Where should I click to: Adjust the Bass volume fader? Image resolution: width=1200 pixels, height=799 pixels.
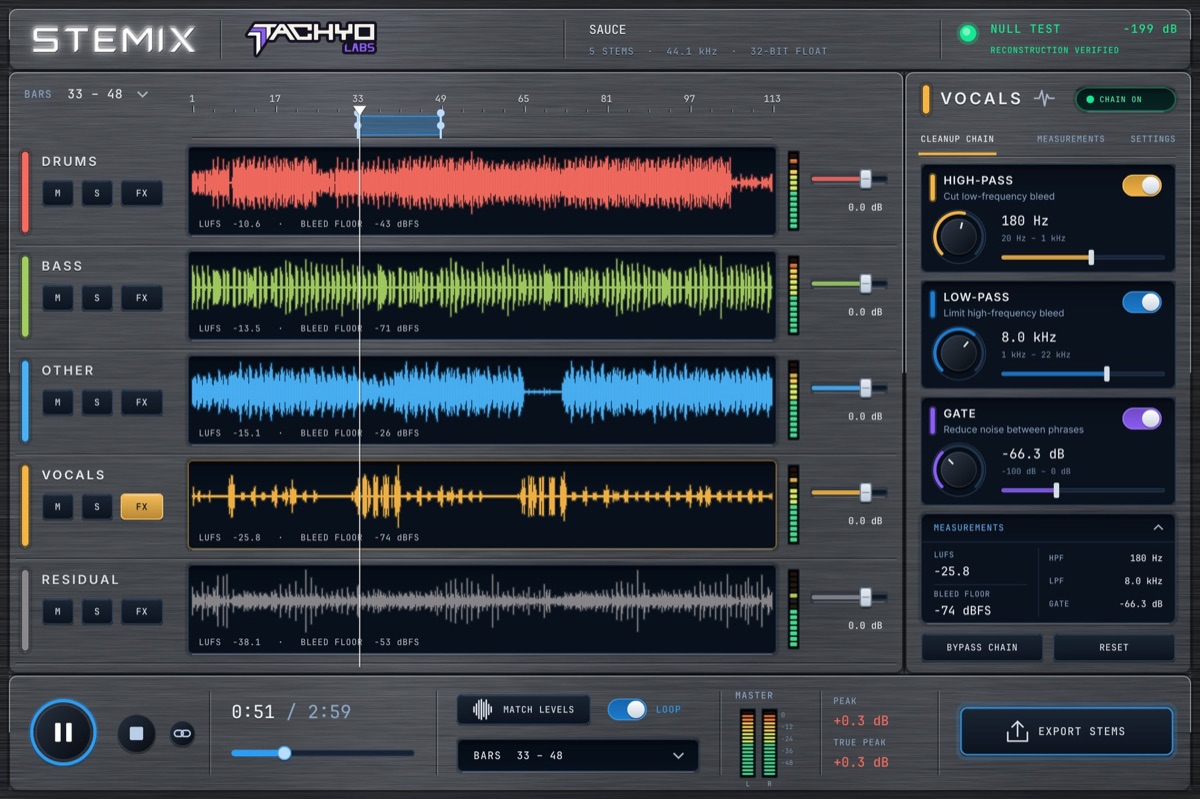tap(865, 284)
